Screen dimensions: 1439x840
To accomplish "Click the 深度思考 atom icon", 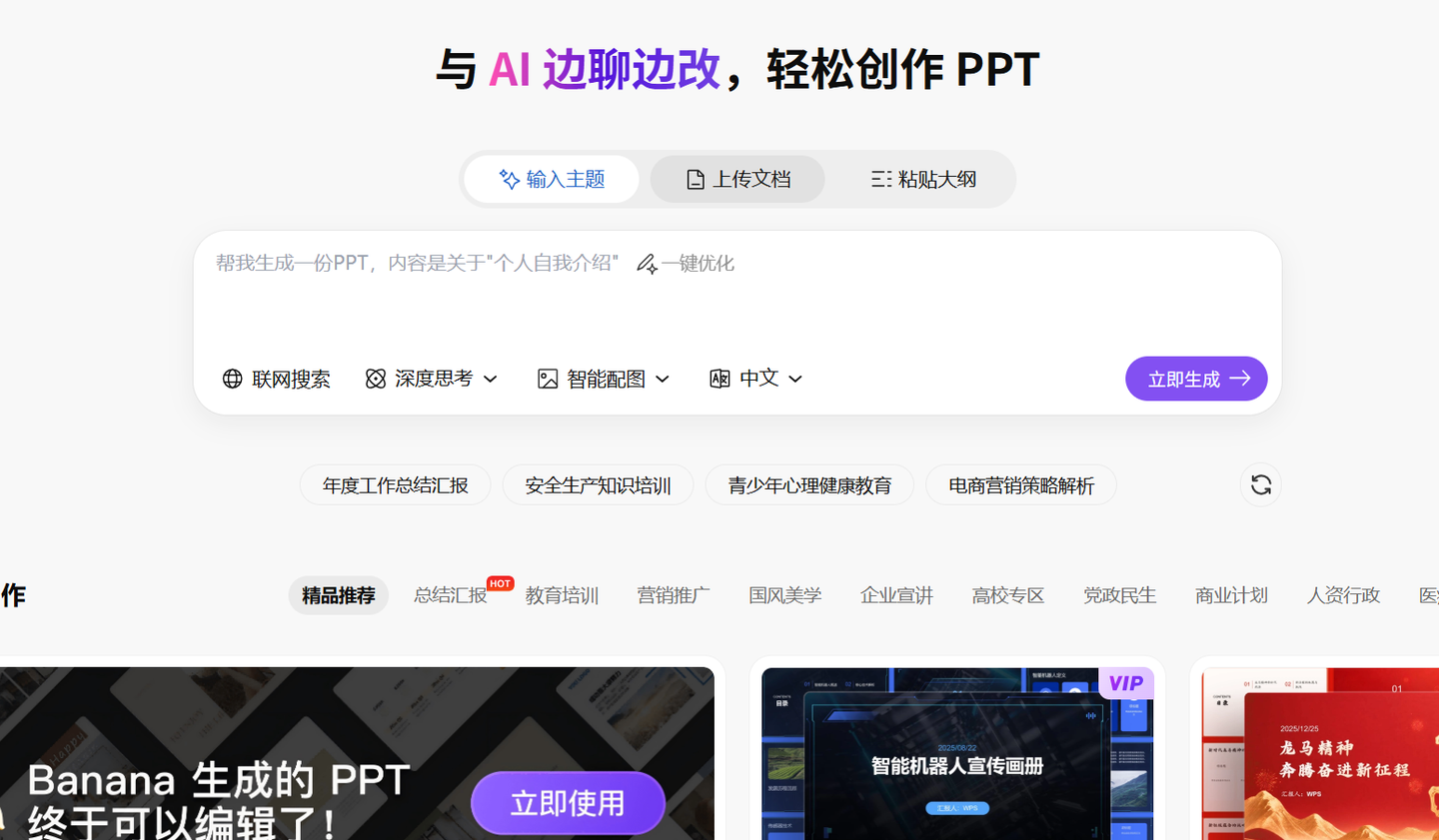I will [375, 379].
